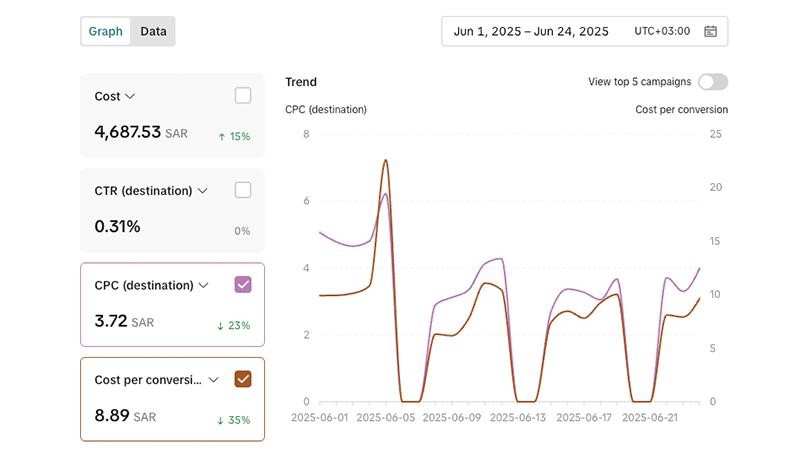Toggle View top 5 campaigns switch

713,82
